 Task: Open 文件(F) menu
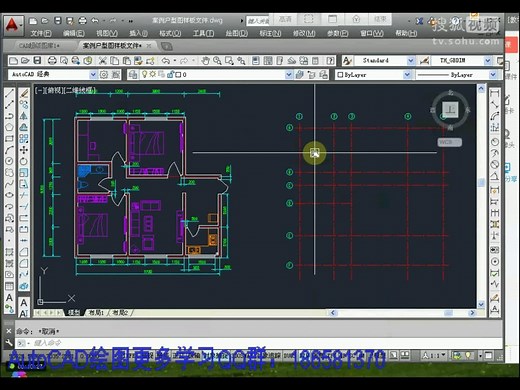41,33
